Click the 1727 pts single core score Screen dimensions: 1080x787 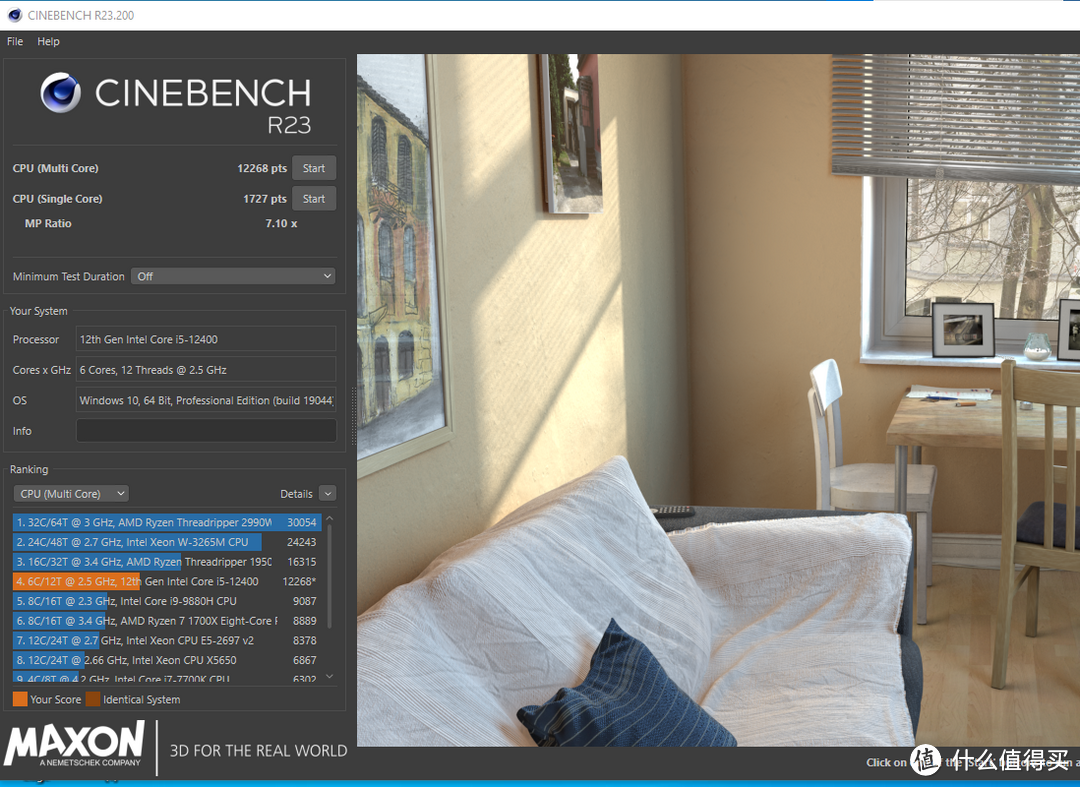[264, 198]
